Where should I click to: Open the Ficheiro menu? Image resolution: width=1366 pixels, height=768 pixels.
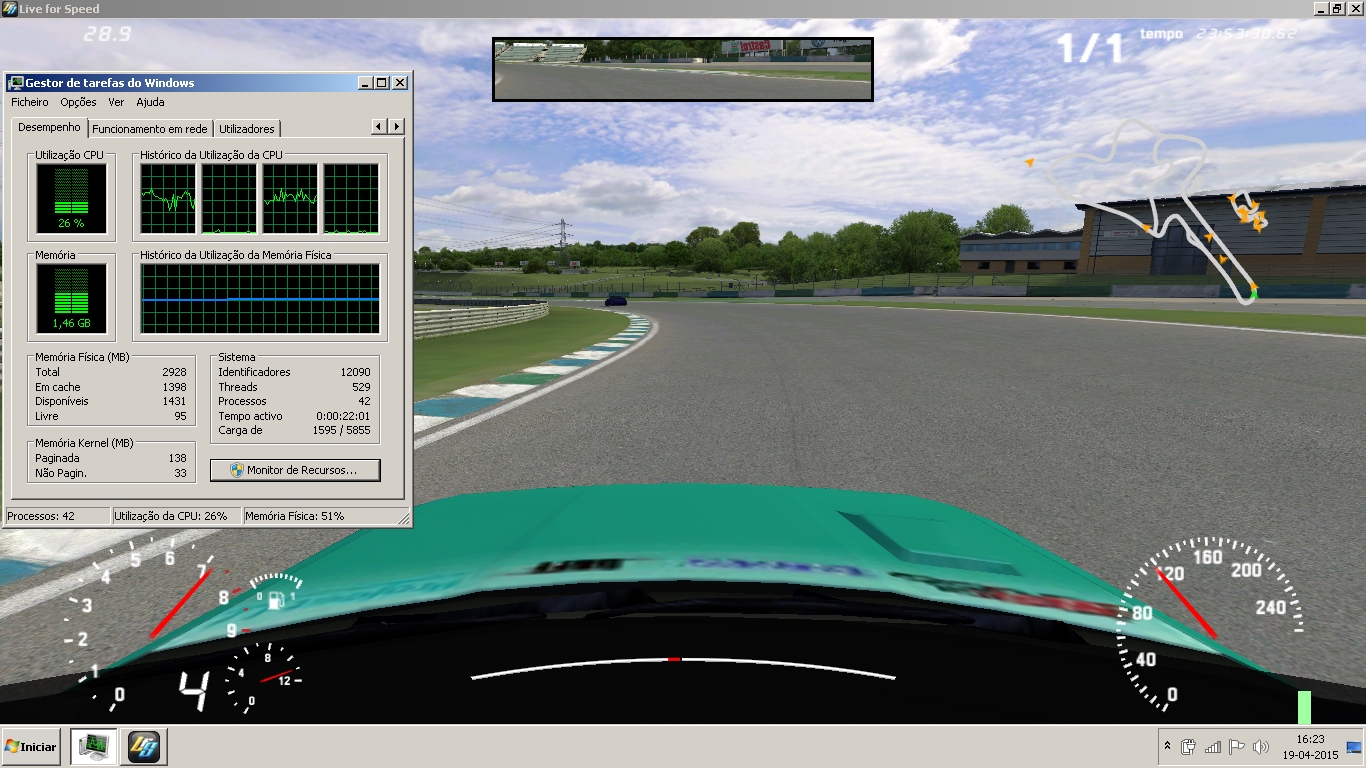pos(30,102)
